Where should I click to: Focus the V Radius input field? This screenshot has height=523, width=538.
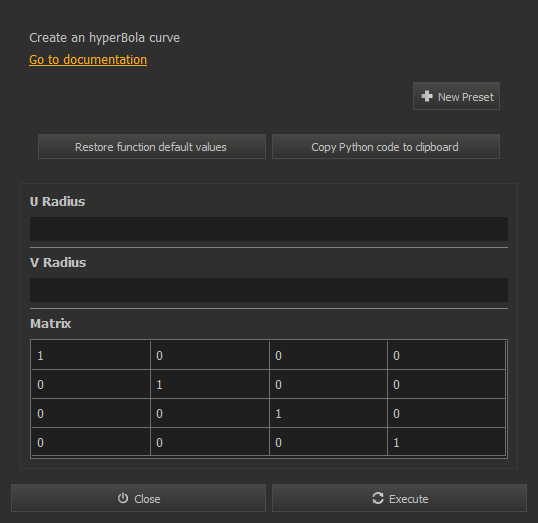[x=269, y=290]
